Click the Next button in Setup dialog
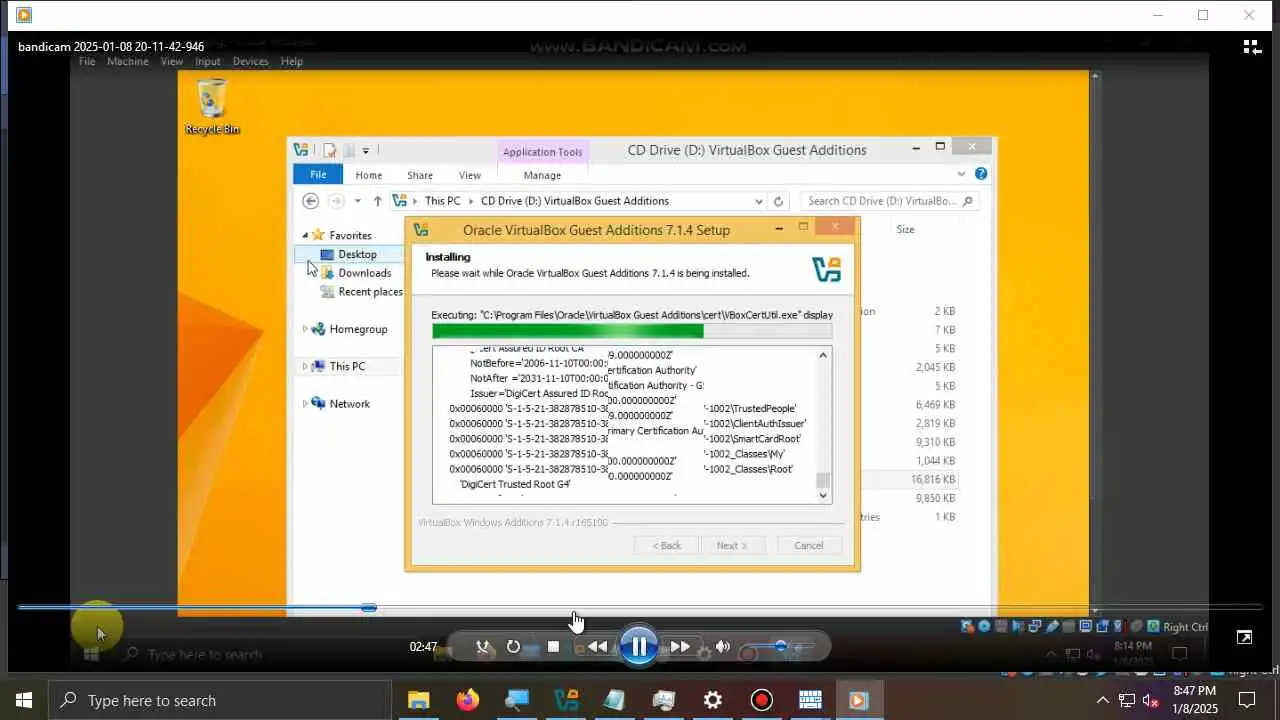The width and height of the screenshot is (1280, 720). pyautogui.click(x=731, y=545)
